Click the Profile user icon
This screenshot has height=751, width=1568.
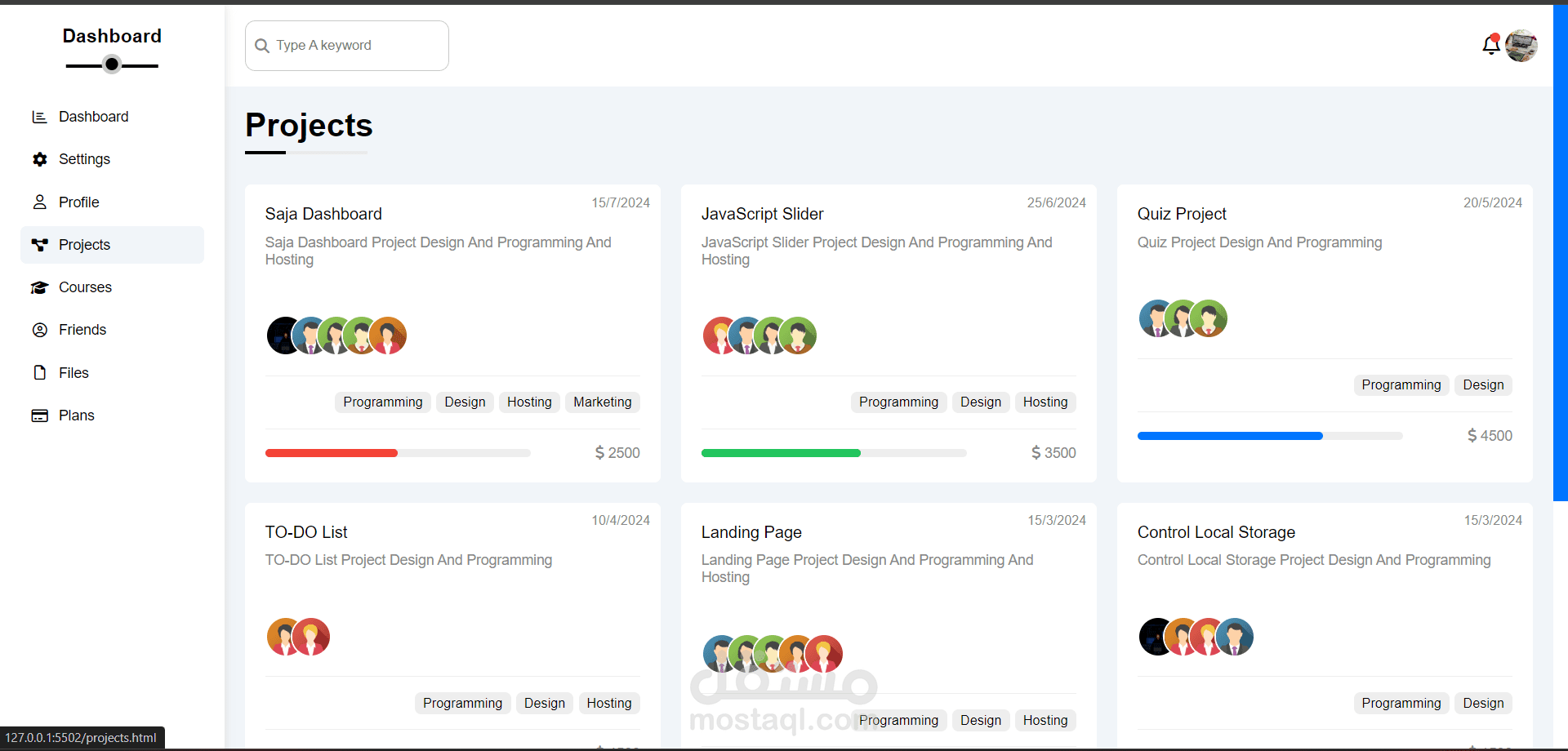(39, 202)
